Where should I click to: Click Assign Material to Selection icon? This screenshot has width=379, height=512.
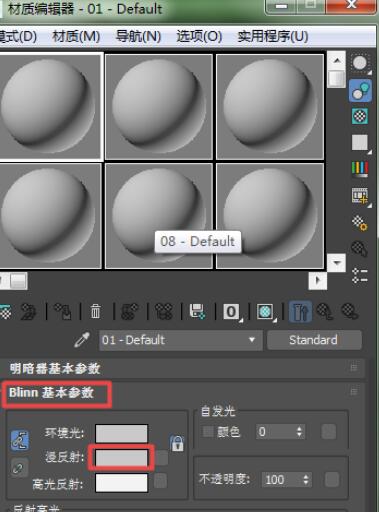(63, 312)
